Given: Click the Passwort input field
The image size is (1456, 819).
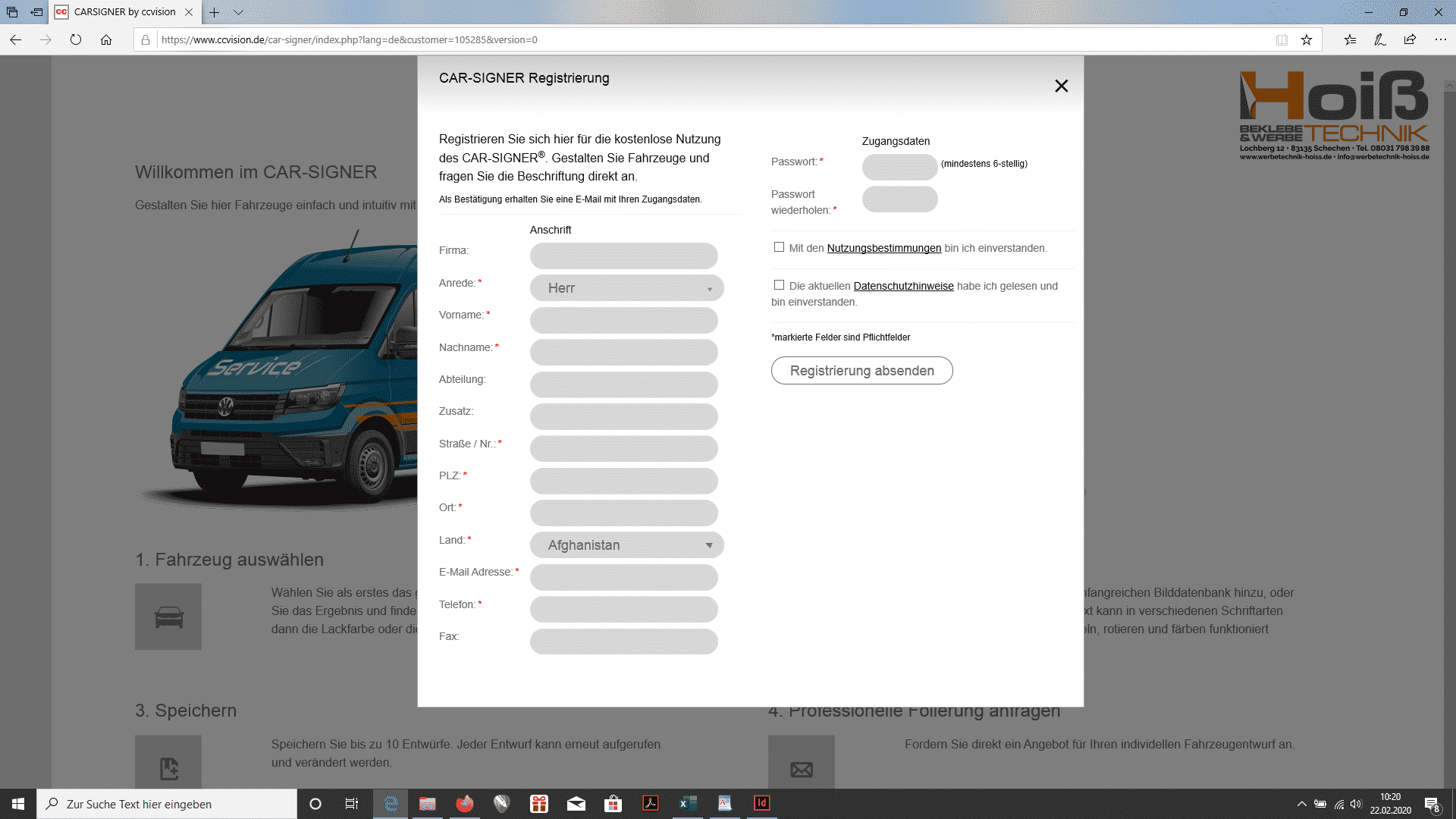Looking at the screenshot, I should [x=899, y=167].
